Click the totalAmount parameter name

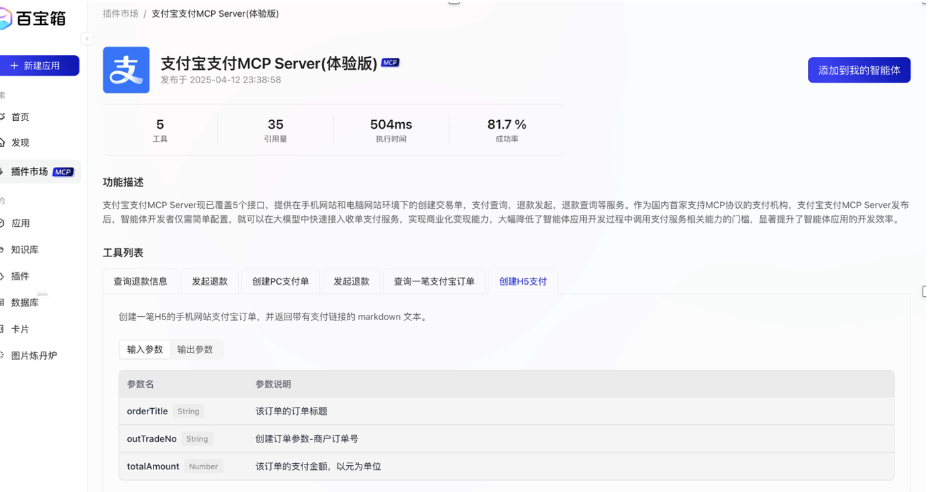pos(153,466)
